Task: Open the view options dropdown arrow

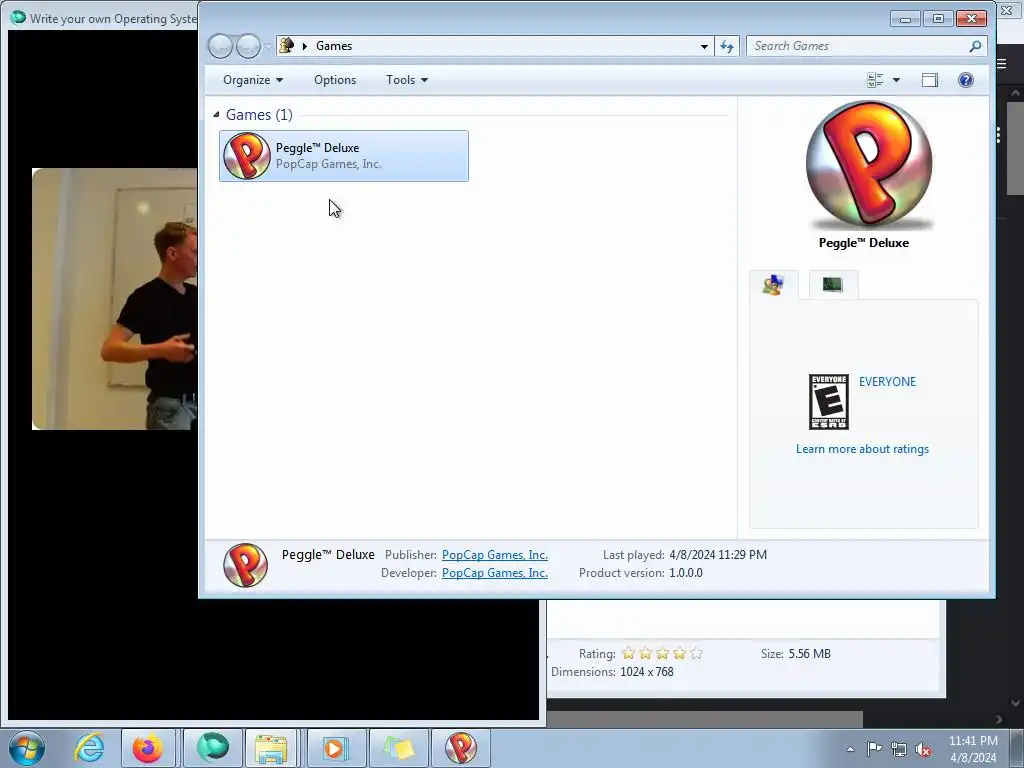Action: coord(896,80)
